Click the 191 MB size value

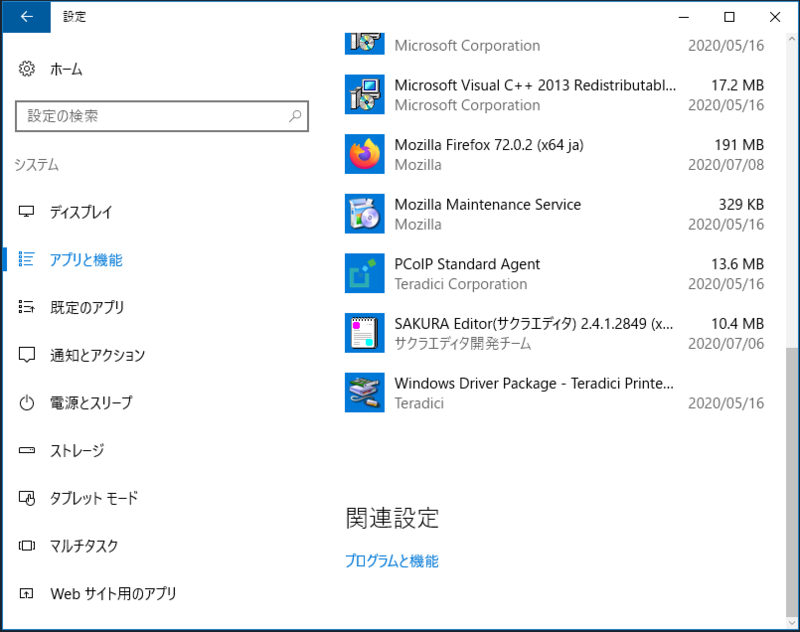(x=739, y=145)
